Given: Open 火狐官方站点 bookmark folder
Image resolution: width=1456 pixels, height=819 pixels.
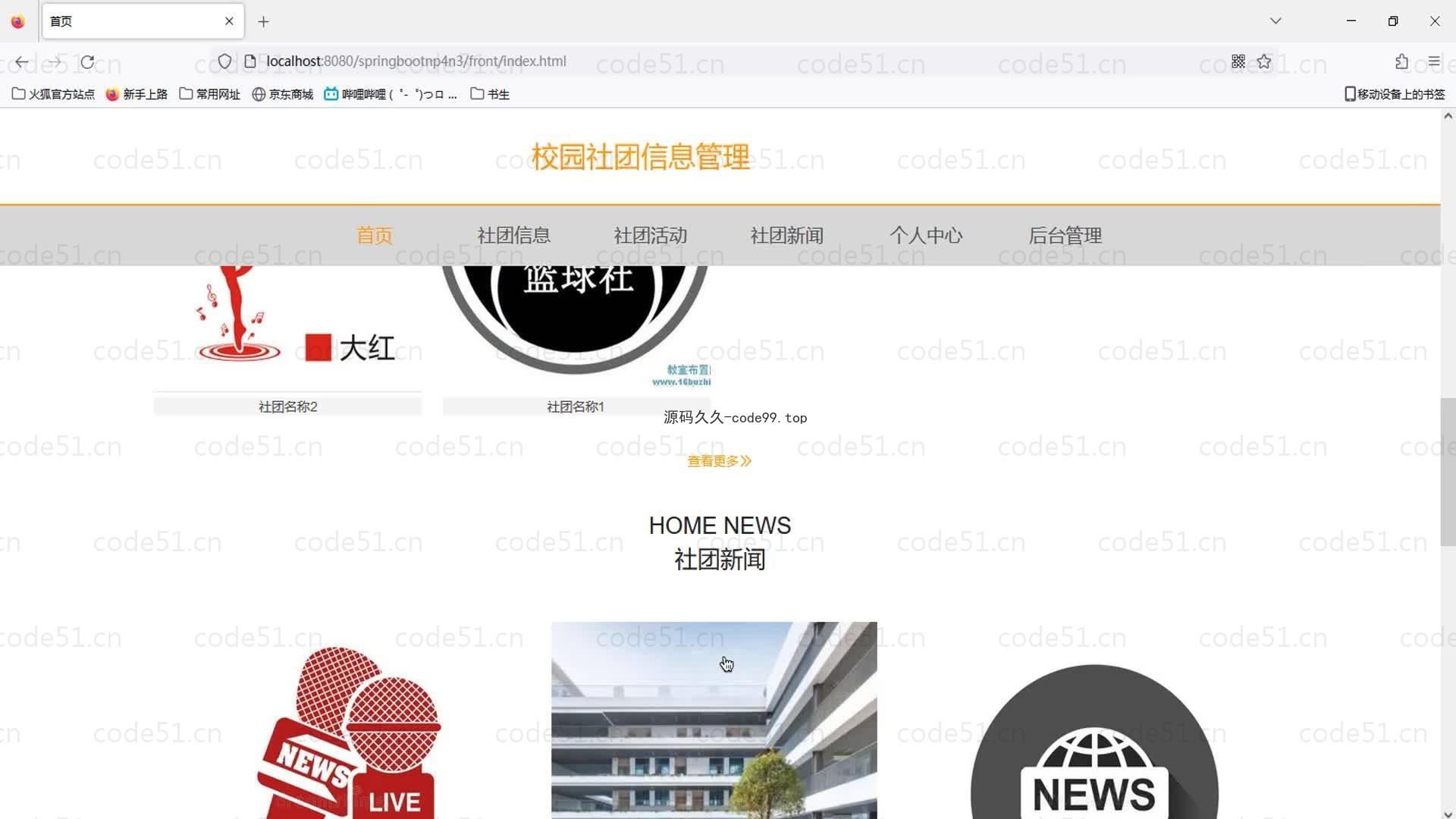Looking at the screenshot, I should [53, 94].
